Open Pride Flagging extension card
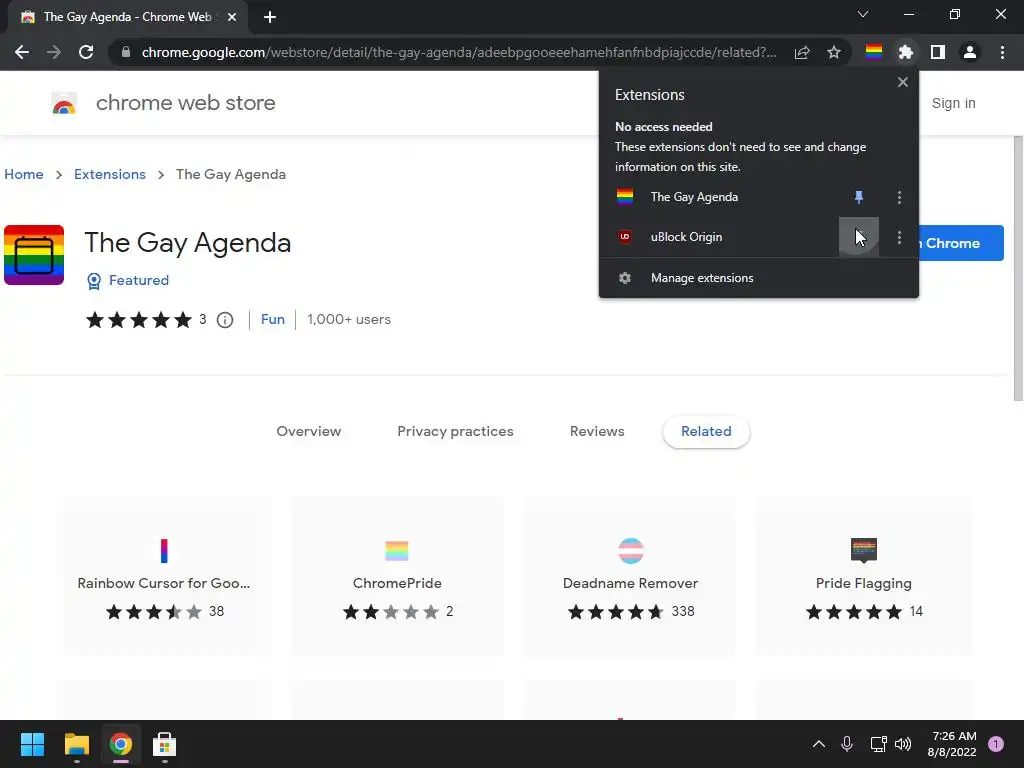Image resolution: width=1024 pixels, height=768 pixels. tap(863, 576)
